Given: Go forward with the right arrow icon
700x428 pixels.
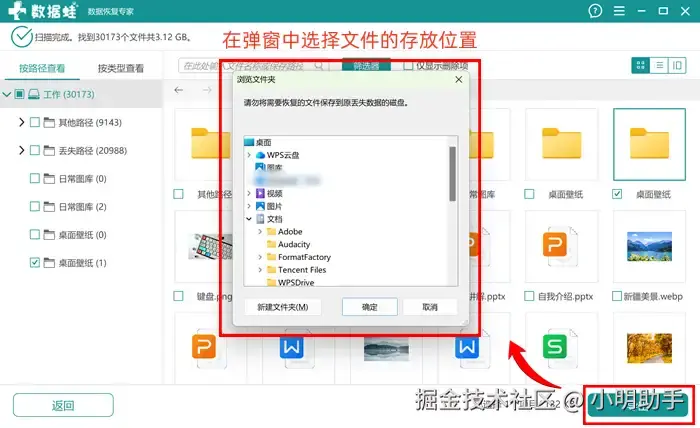Looking at the screenshot, I should (x=207, y=90).
